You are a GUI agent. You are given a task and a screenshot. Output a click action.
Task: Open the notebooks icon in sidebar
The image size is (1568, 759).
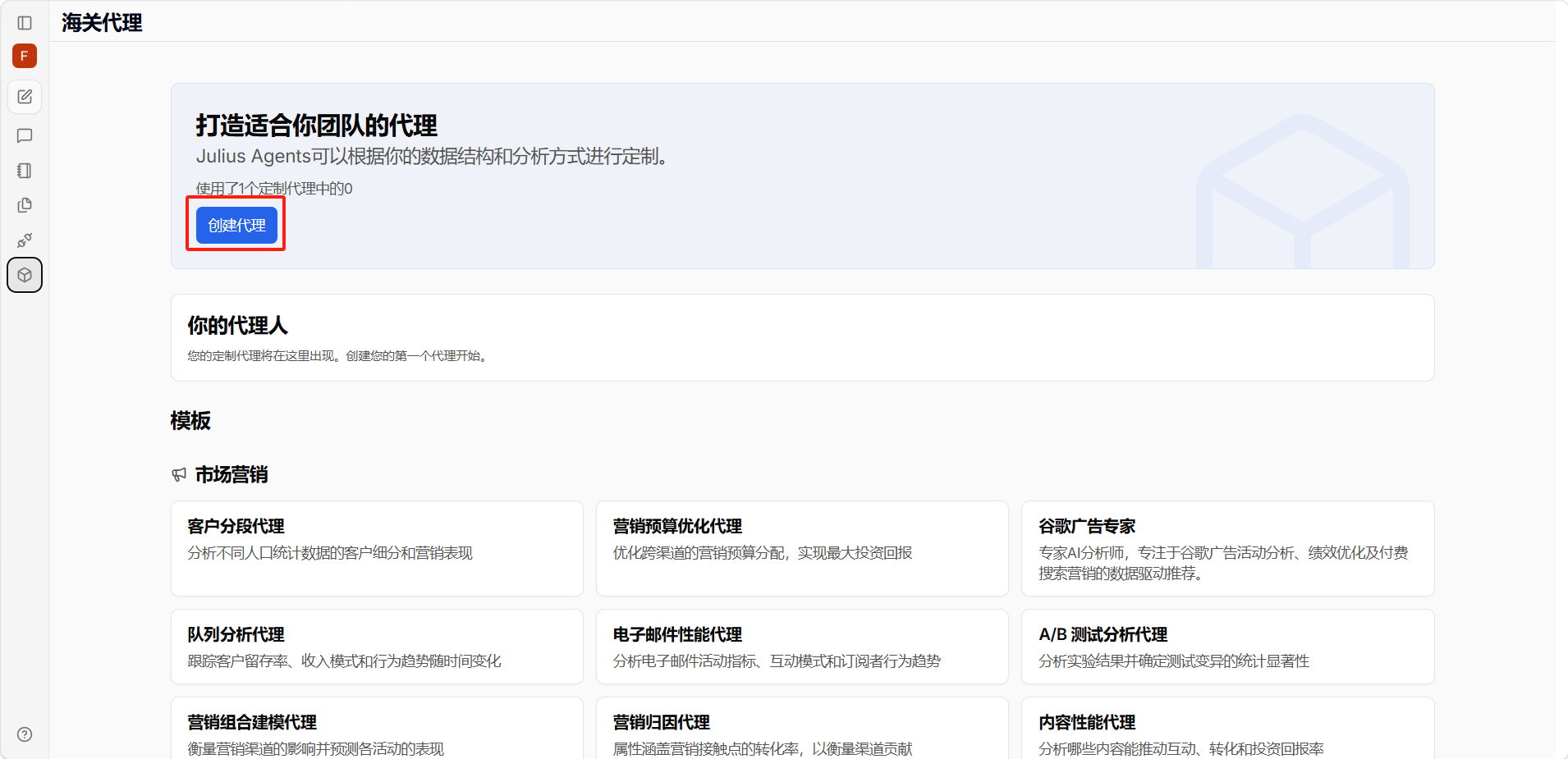[25, 171]
